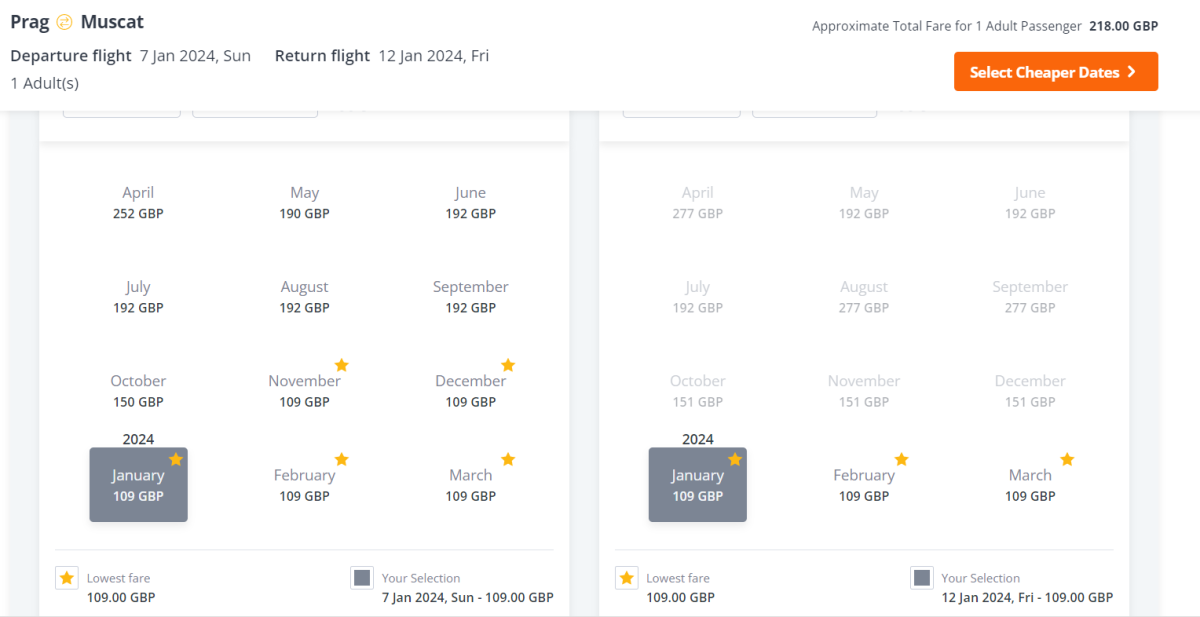
Task: Choose March 109 GBP for return flight
Action: [x=1030, y=485]
